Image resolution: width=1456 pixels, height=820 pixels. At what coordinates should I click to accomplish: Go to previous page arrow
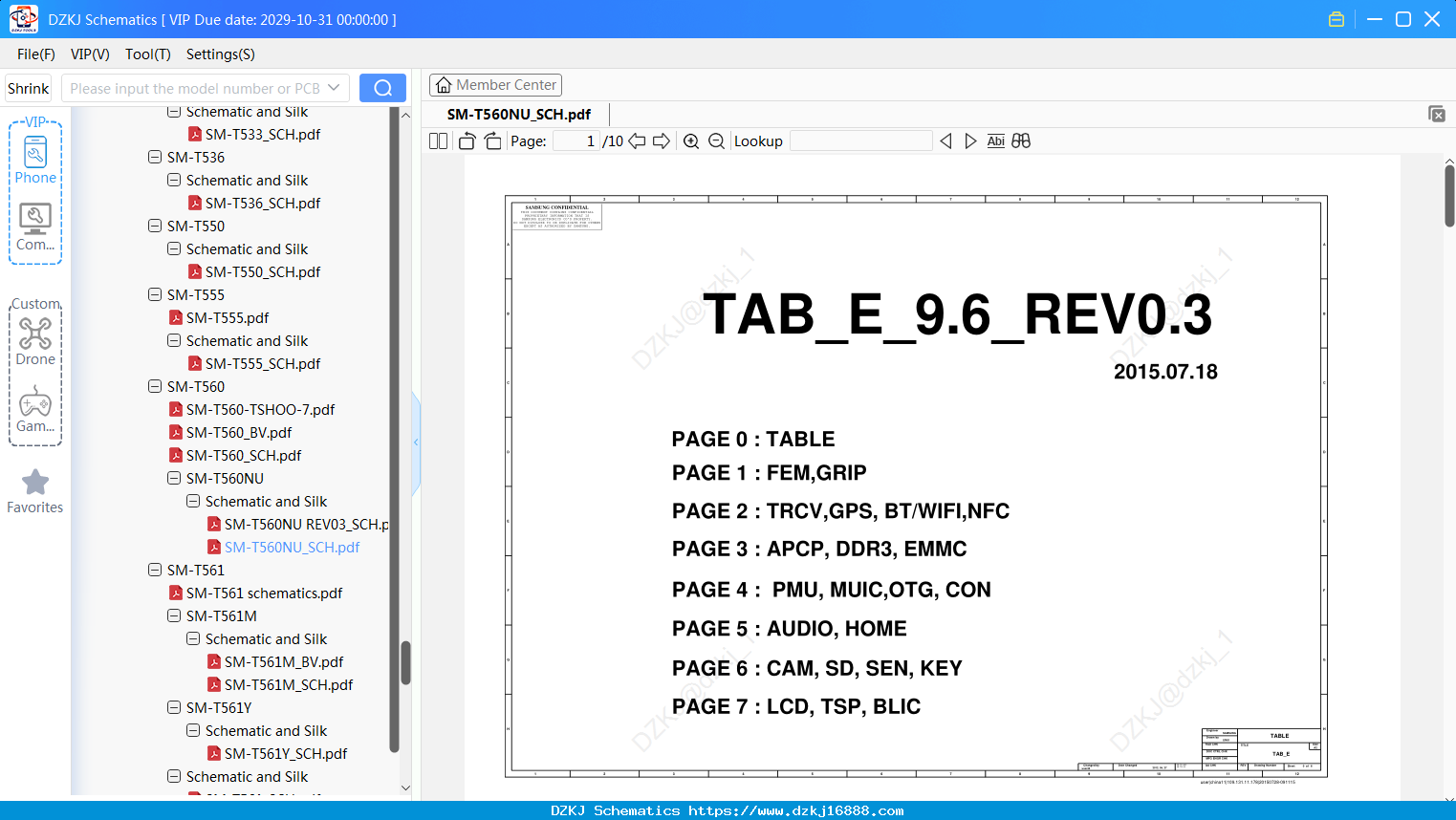pos(637,140)
